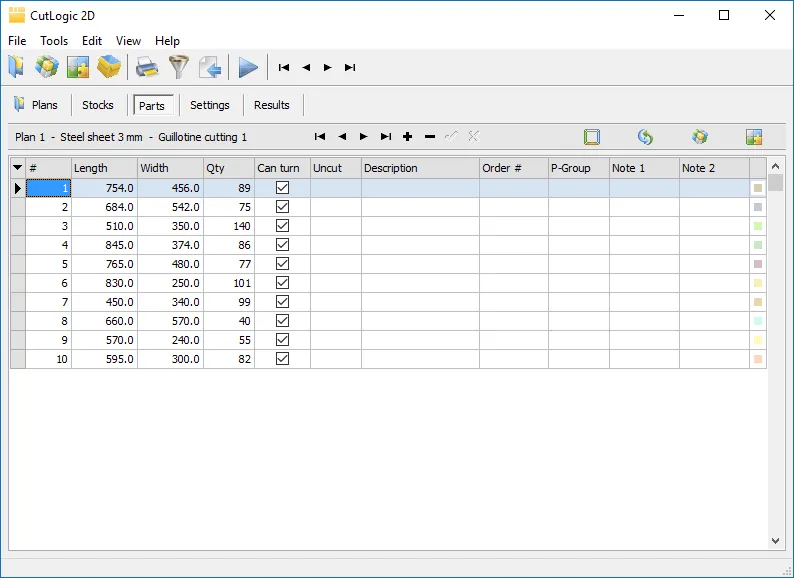Click the page with blue arrow icon
This screenshot has width=794, height=578.
click(209, 67)
